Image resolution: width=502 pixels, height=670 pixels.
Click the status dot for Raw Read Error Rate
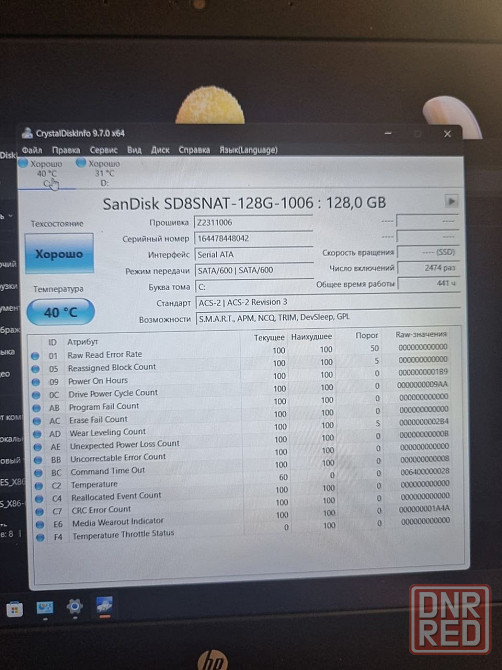(35, 356)
